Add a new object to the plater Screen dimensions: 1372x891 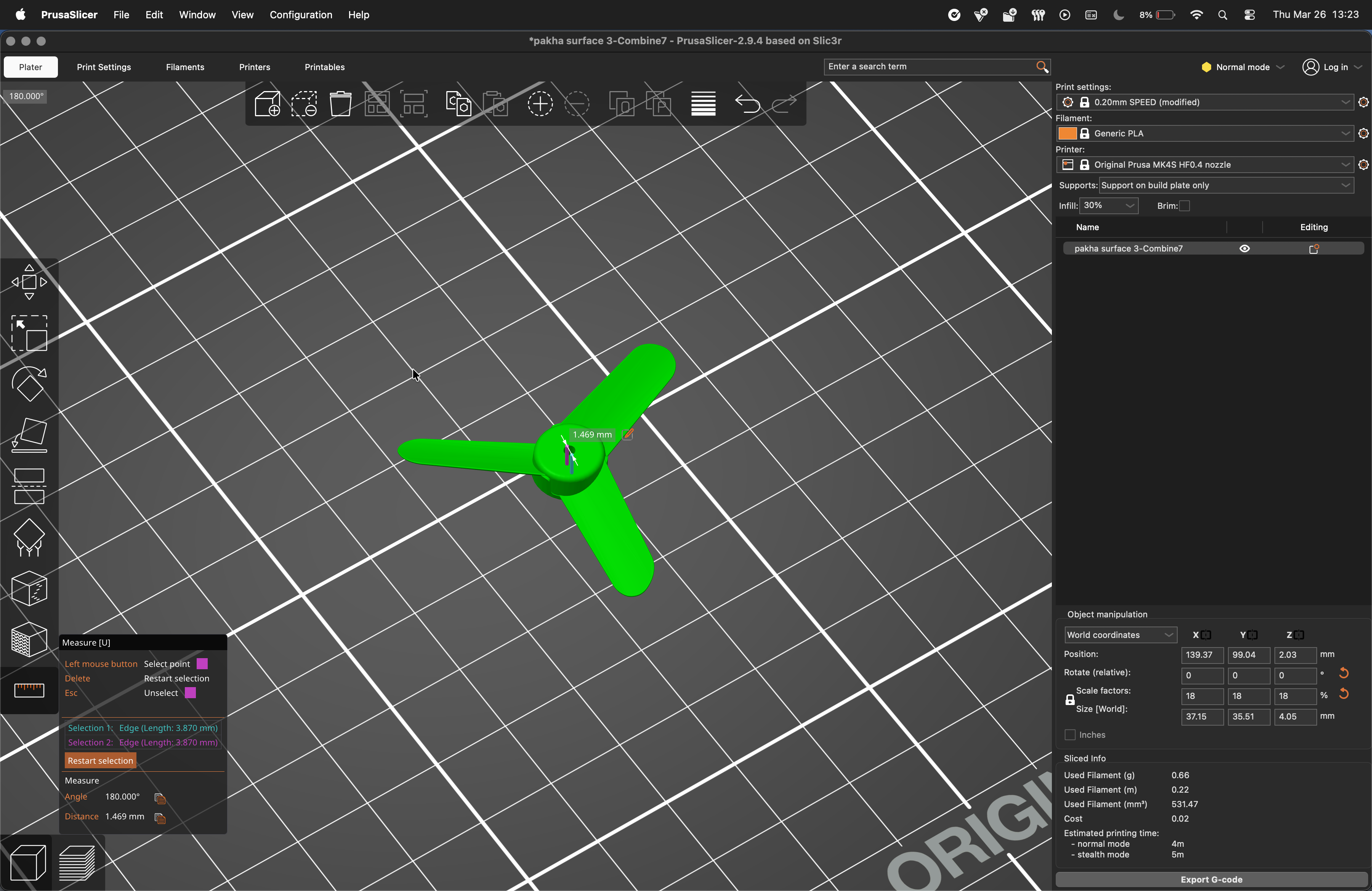click(x=268, y=104)
